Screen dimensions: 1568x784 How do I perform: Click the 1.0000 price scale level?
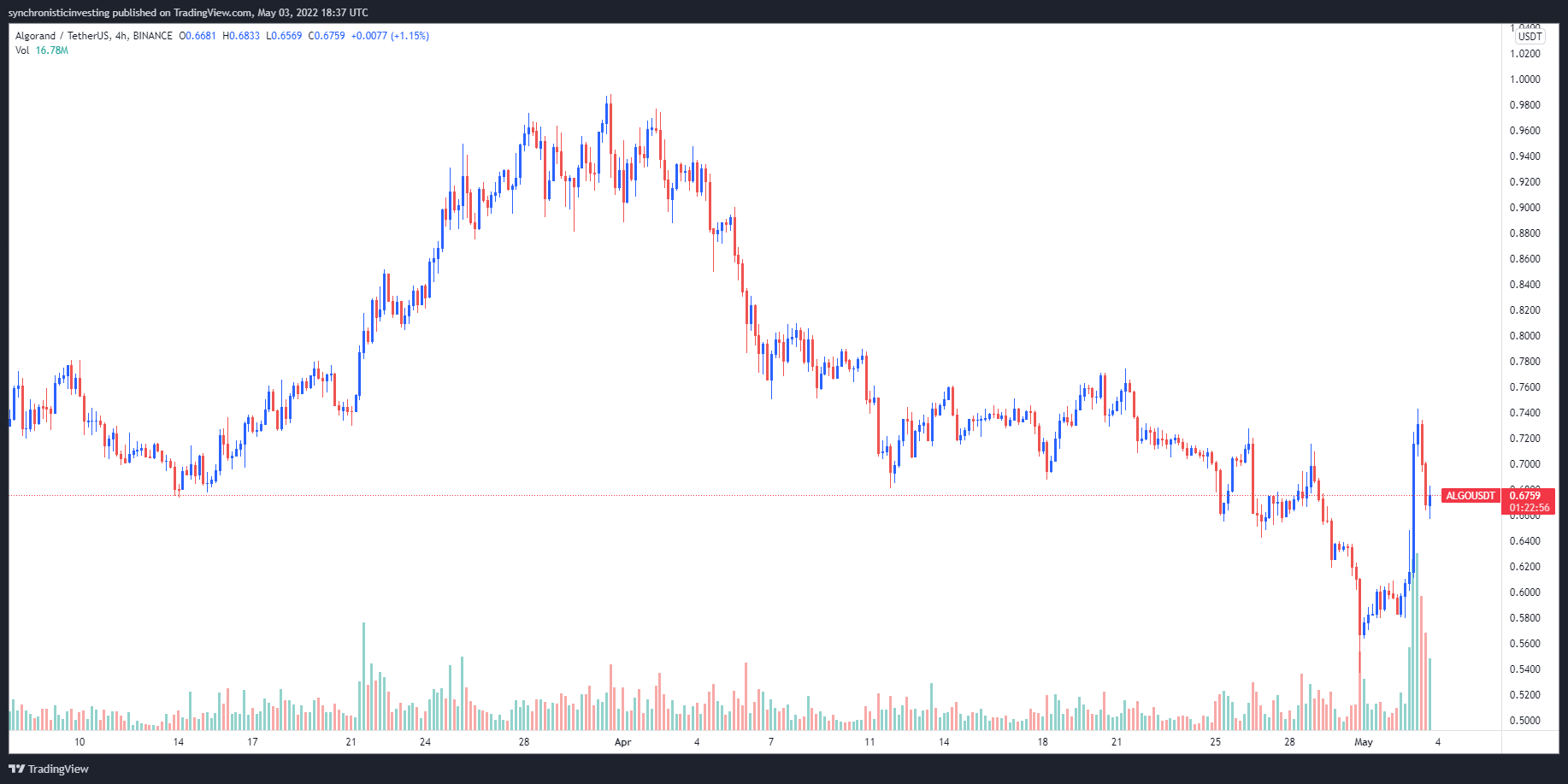coord(1524,80)
